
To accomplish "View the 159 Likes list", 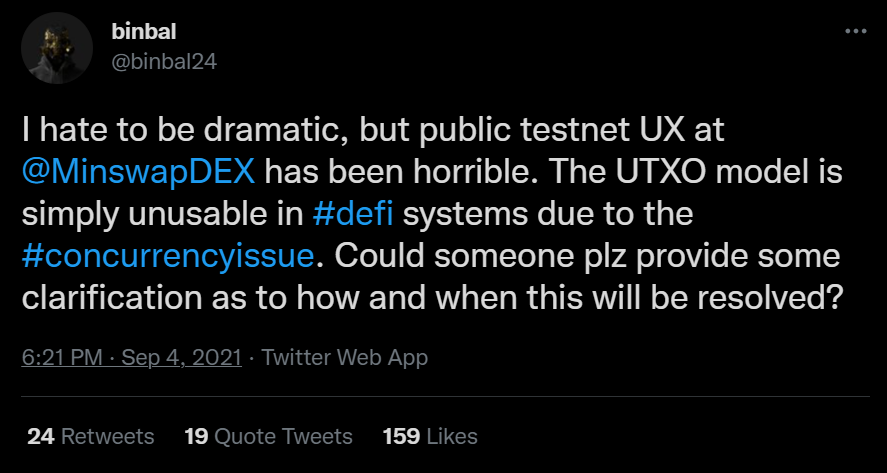I will point(430,436).
